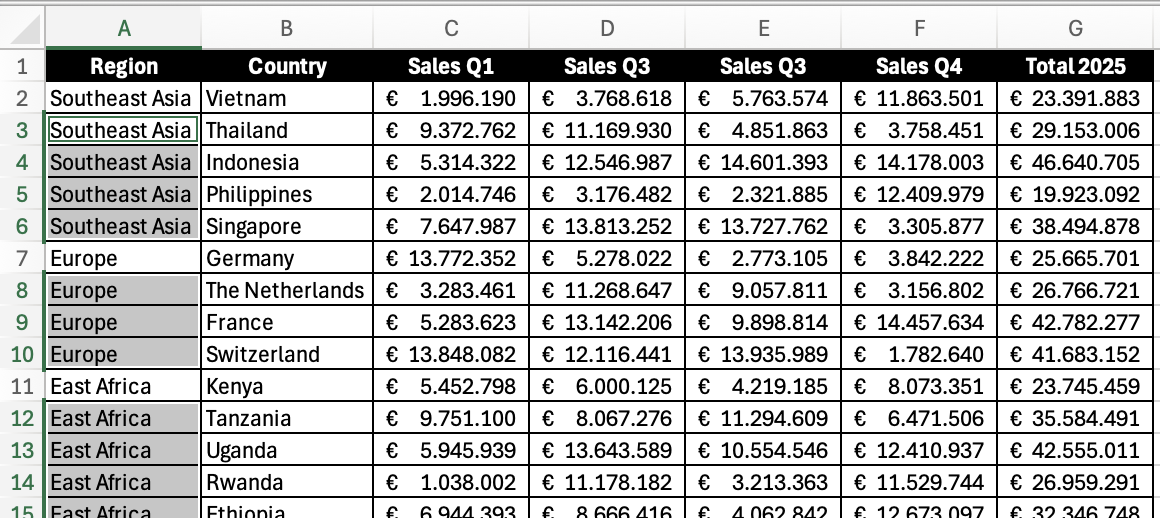Click the row 11 header

tap(23, 387)
